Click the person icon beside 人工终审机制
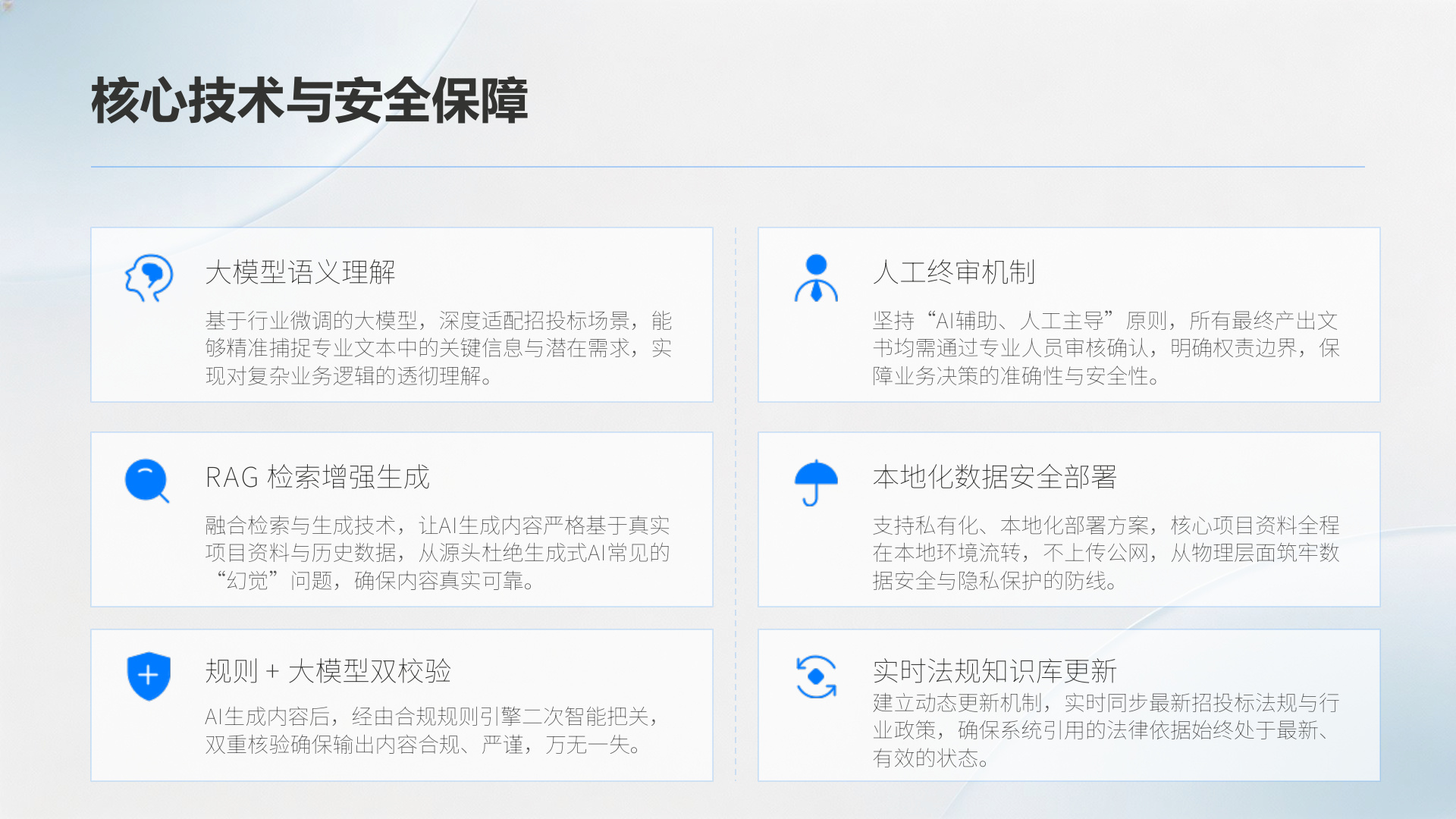Viewport: 1456px width, 819px height. (816, 278)
